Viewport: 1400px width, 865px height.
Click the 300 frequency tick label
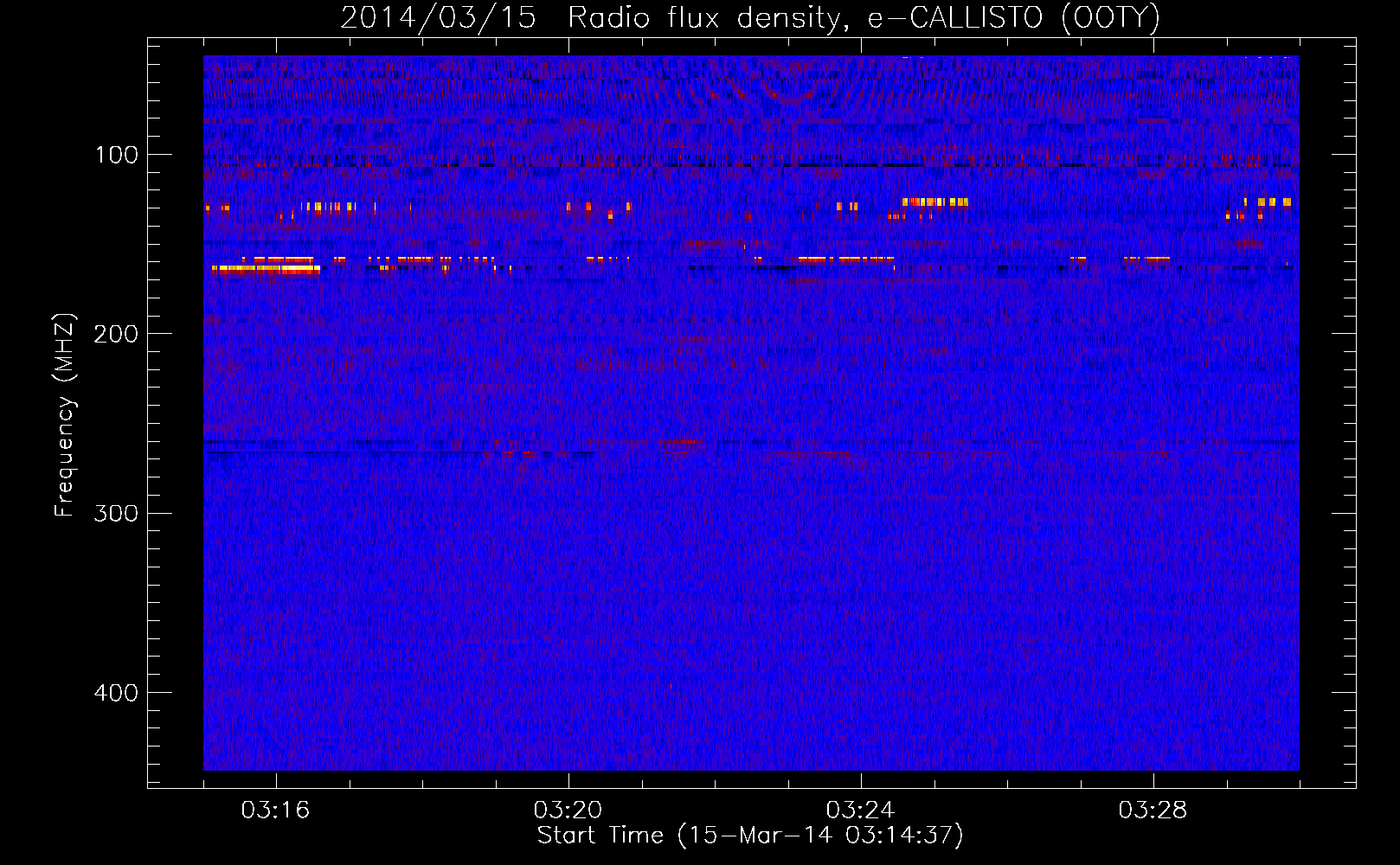(117, 513)
